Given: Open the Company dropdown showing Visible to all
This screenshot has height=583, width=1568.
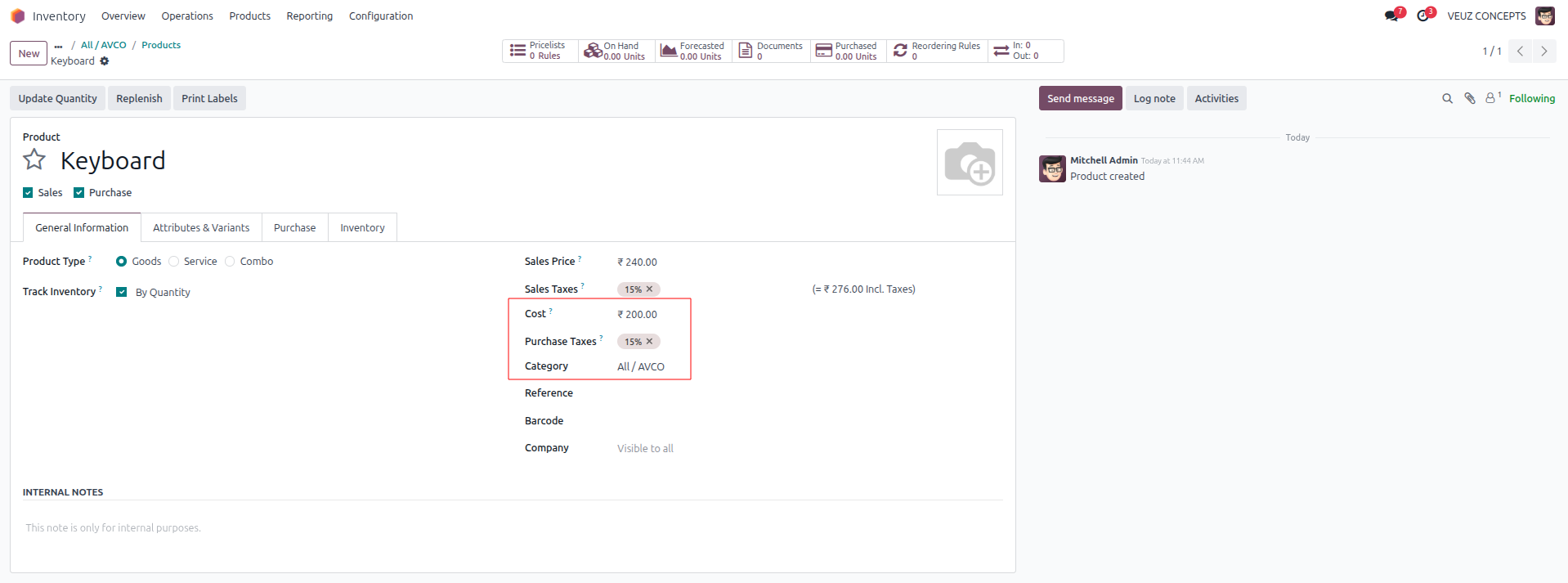Looking at the screenshot, I should point(809,448).
